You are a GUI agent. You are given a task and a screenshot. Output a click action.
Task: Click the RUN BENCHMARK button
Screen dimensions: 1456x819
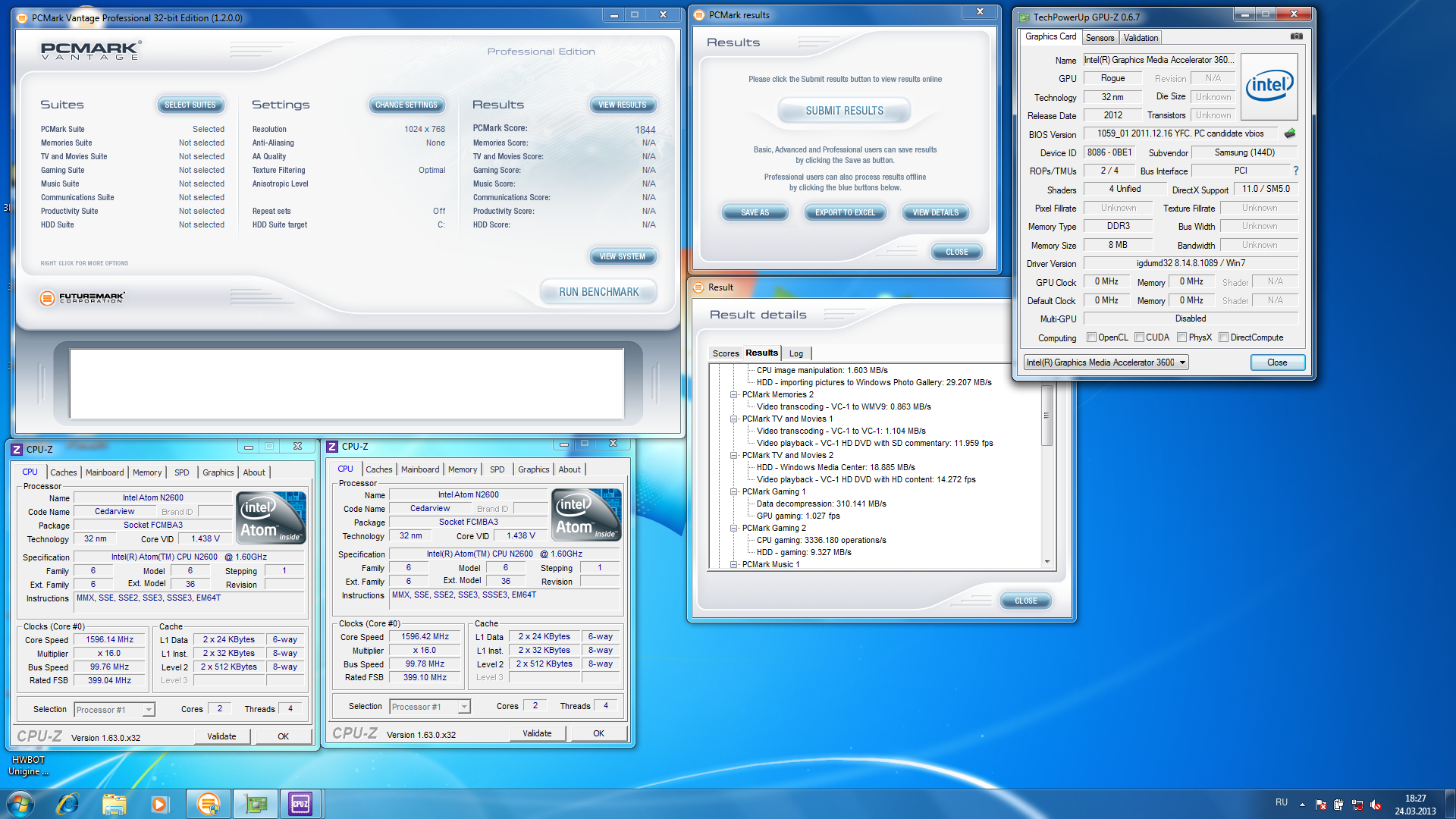pos(598,292)
